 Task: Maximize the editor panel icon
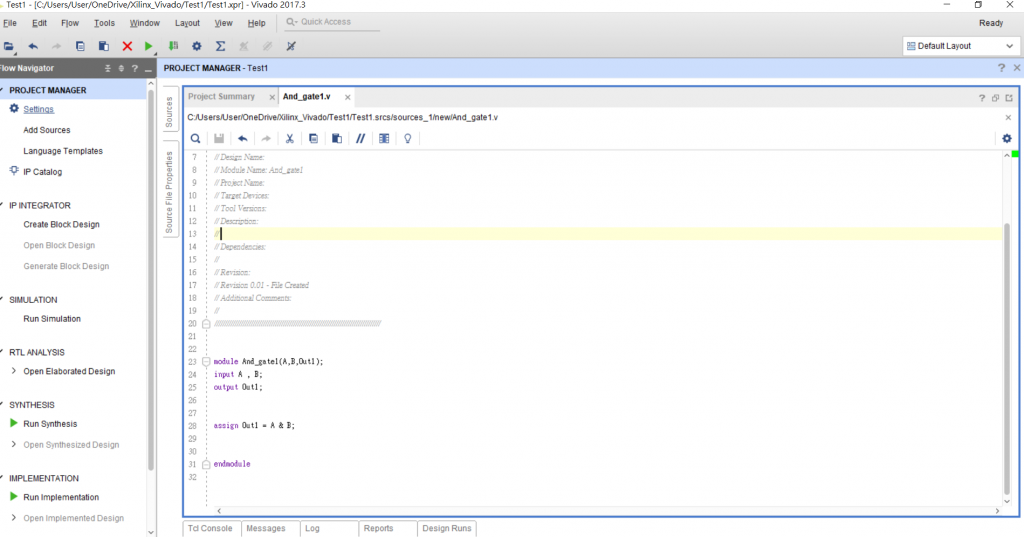[1009, 98]
